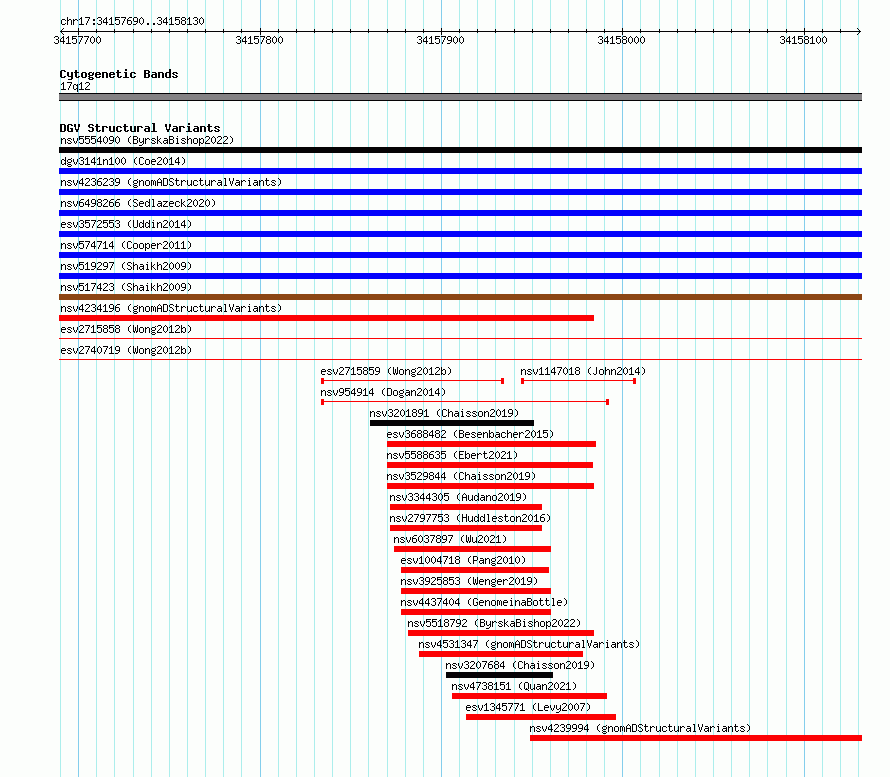Screen dimensions: 890x777
Task: Click nsv5518792 (ByrskaBishop2022) label
Action: (494, 623)
